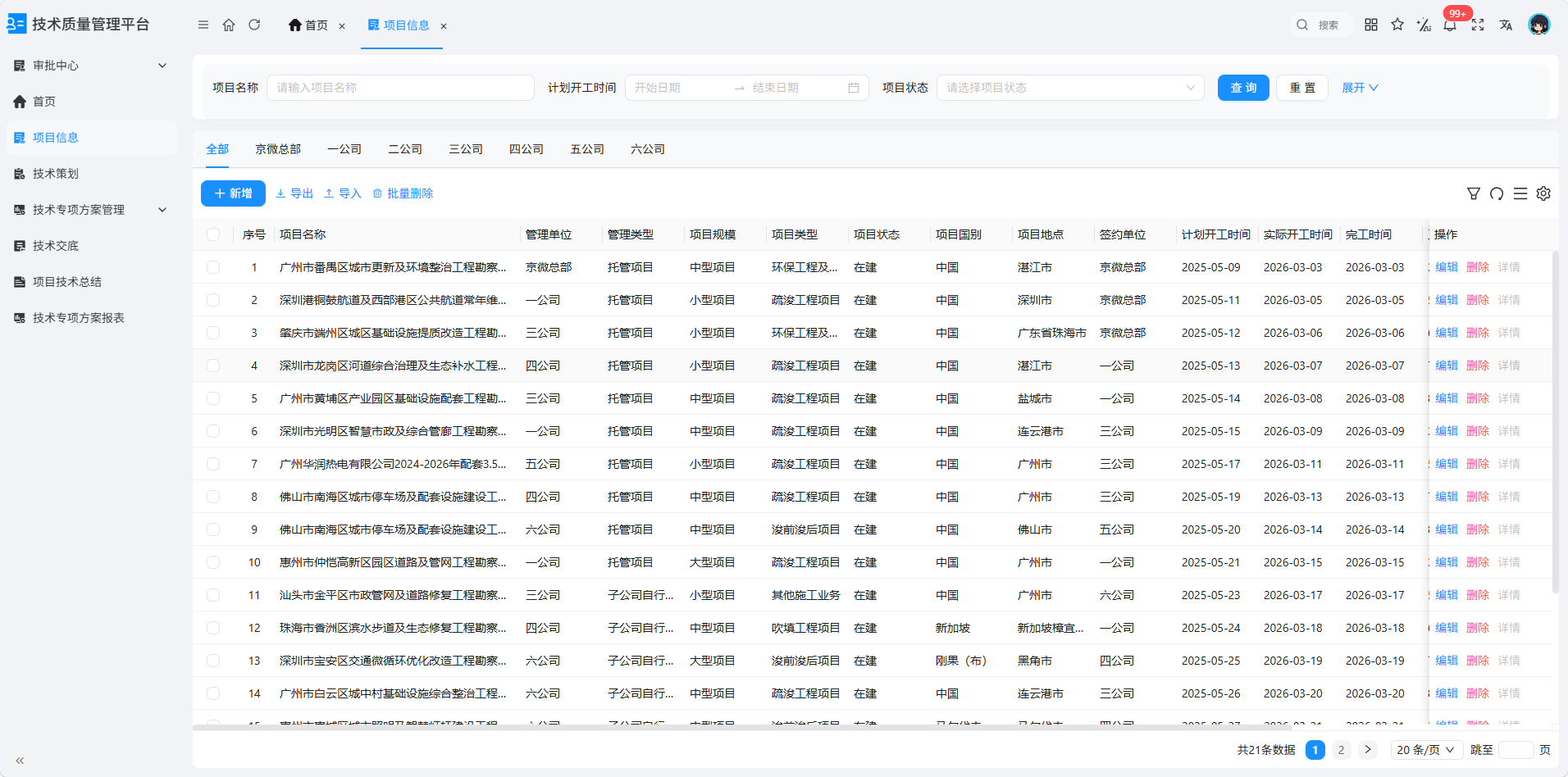Click the star favorites icon in header
This screenshot has height=777, width=1568.
(x=1397, y=25)
